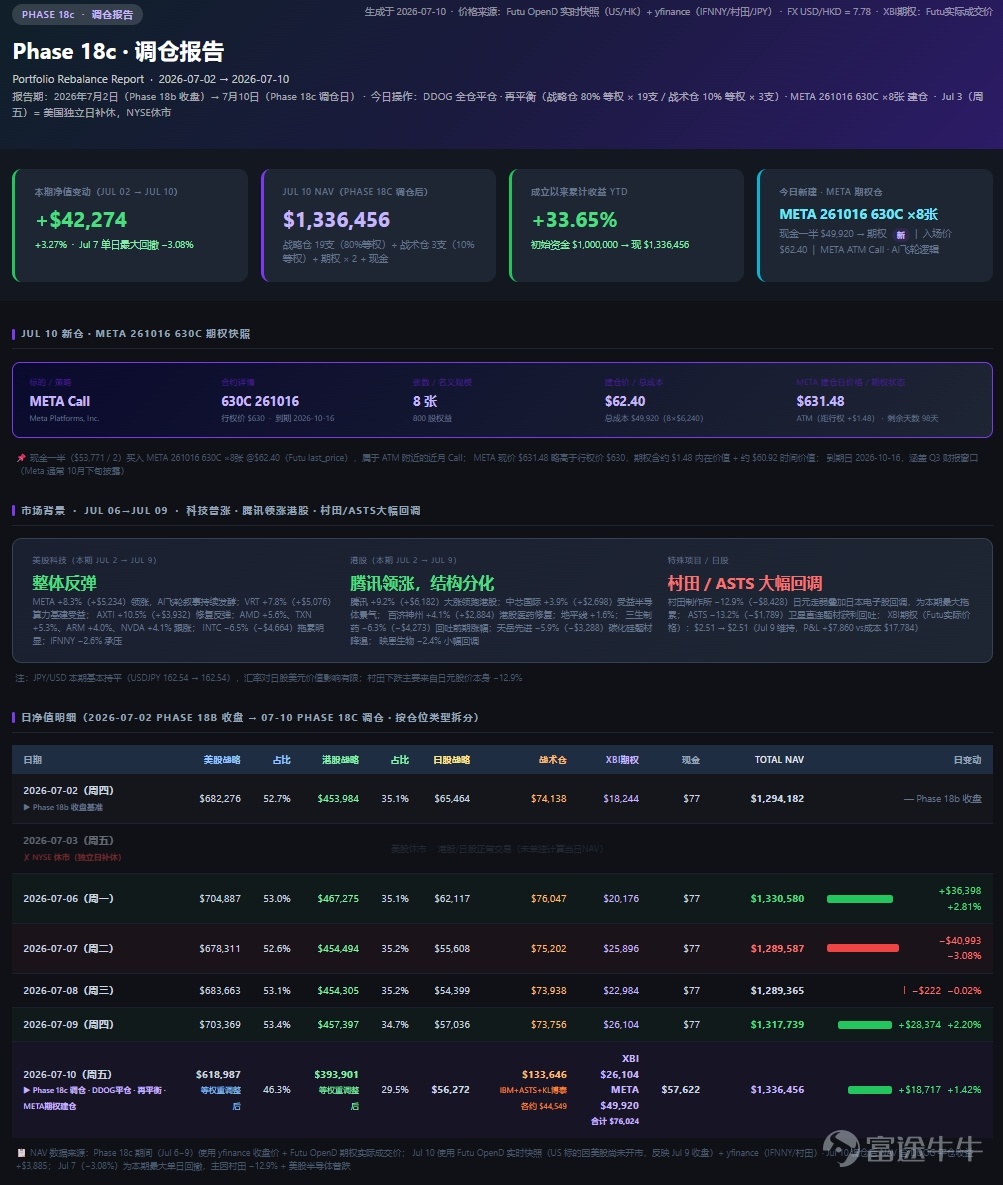The height and width of the screenshot is (1185, 1003).
Task: Click the 日变动 column header
Action: pos(967,760)
